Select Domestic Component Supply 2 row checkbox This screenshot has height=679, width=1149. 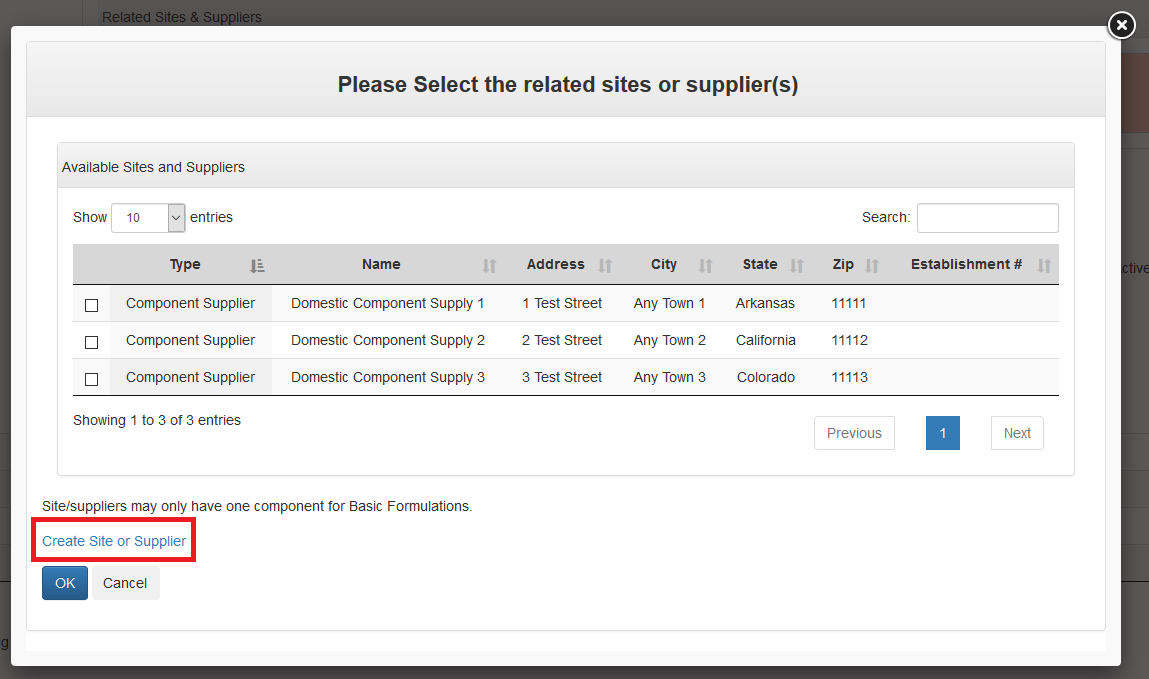pos(92,342)
